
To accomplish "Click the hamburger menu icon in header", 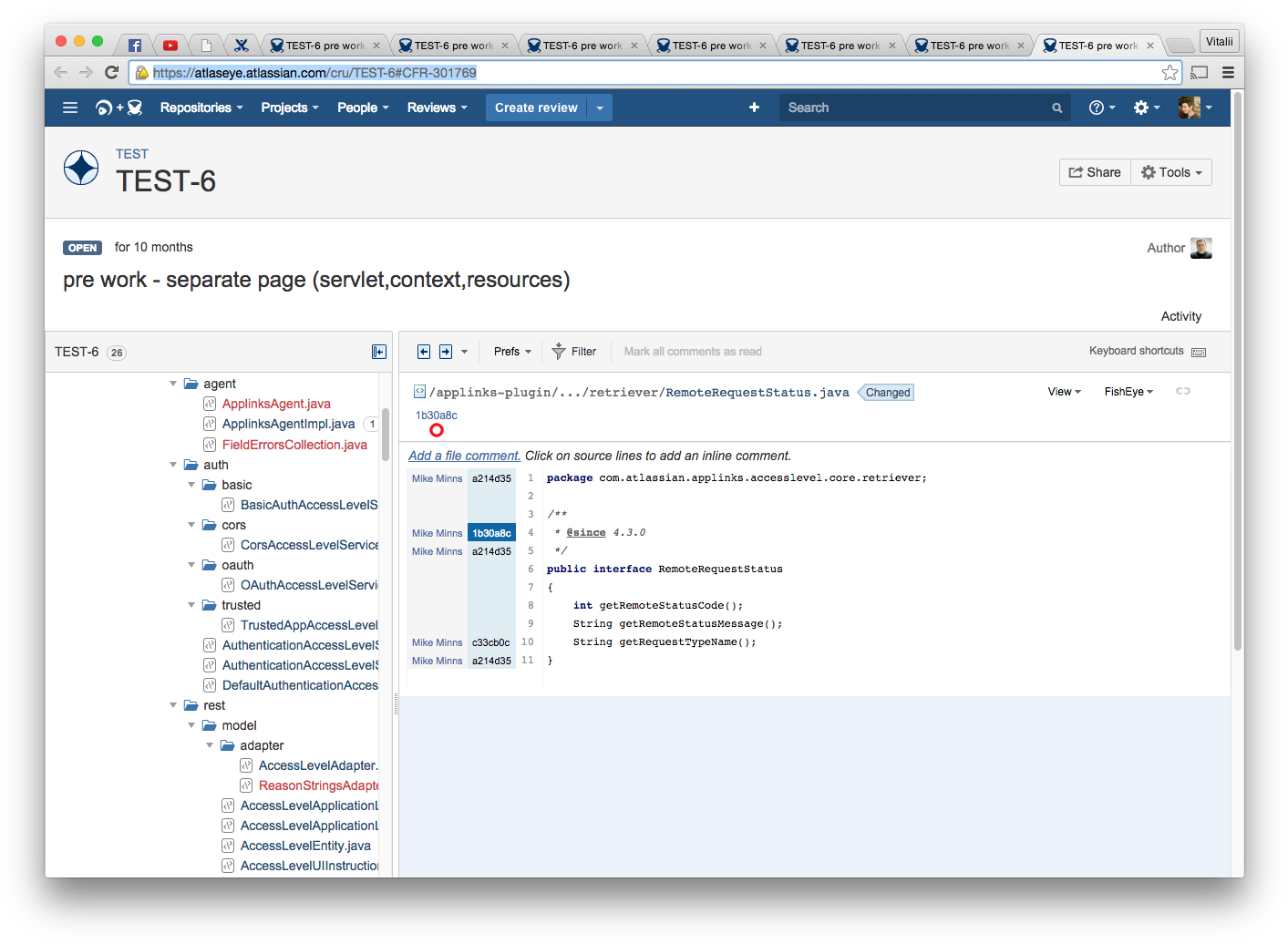I will (70, 108).
